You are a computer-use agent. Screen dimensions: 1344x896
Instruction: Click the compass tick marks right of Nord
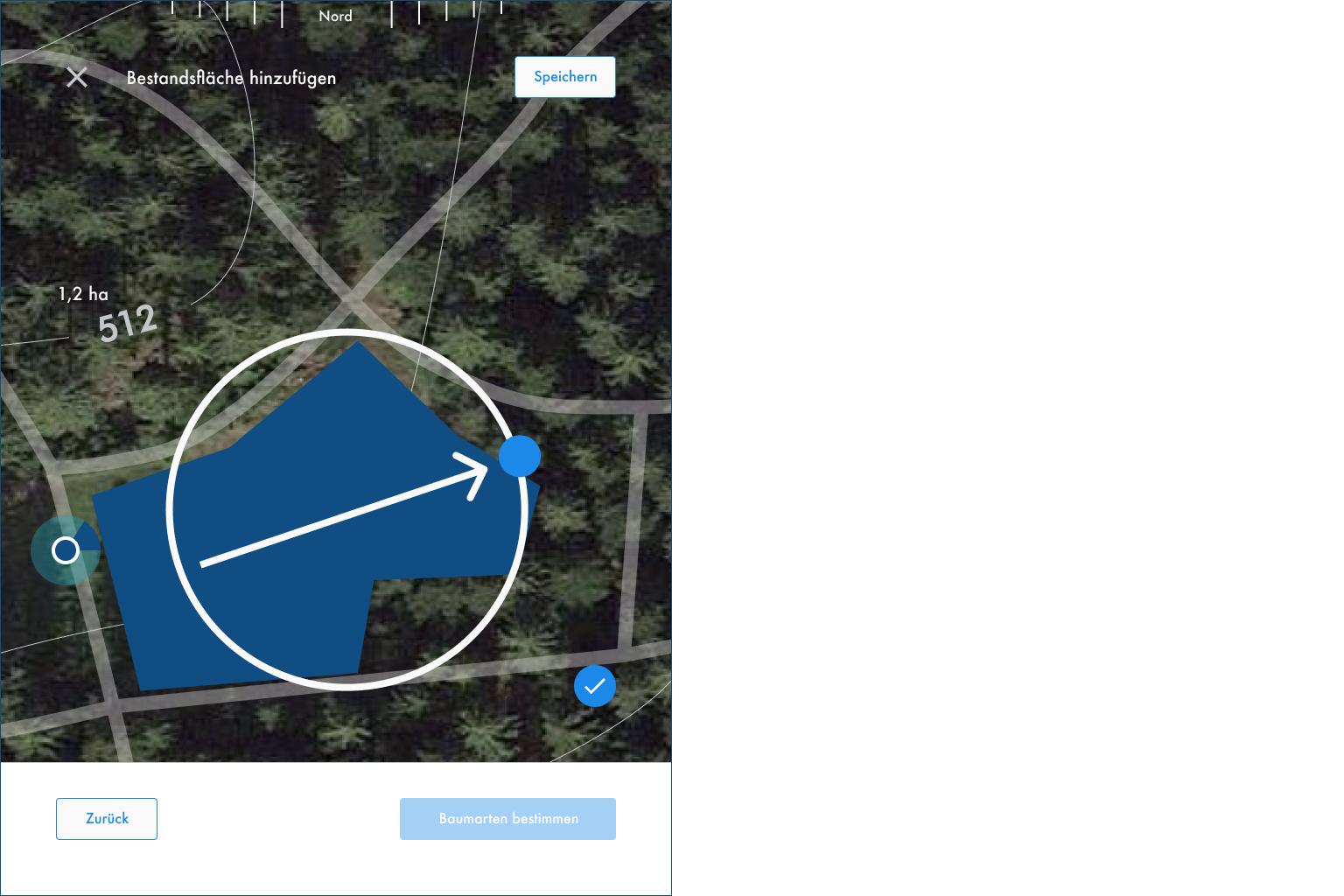(x=446, y=12)
